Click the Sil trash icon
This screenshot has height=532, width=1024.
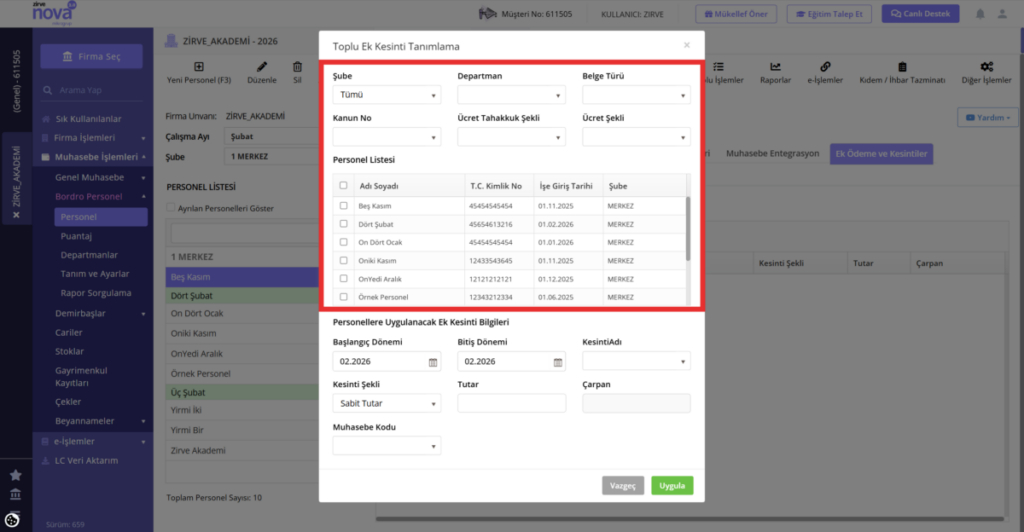[297, 67]
